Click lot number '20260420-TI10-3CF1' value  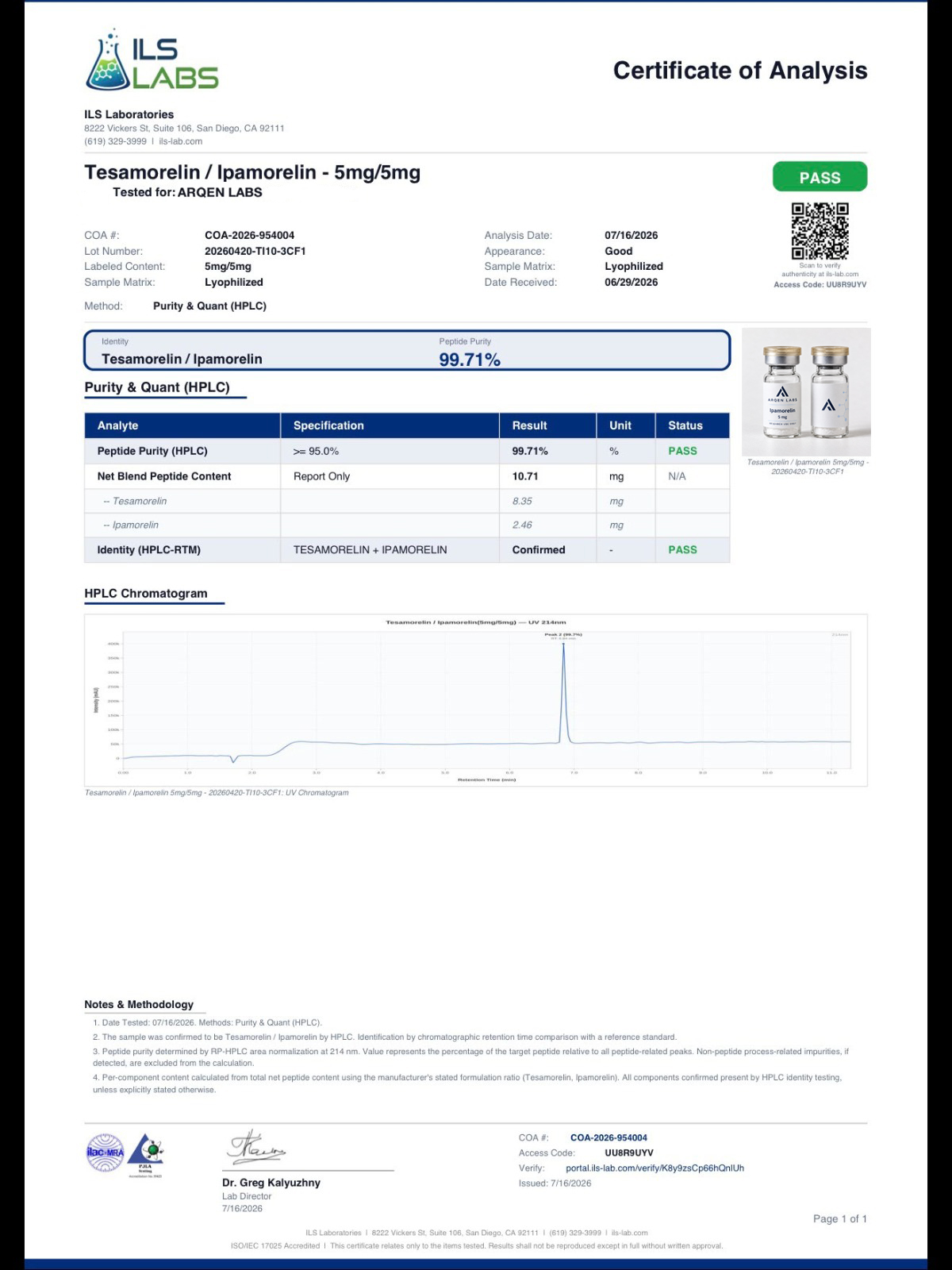click(x=255, y=251)
